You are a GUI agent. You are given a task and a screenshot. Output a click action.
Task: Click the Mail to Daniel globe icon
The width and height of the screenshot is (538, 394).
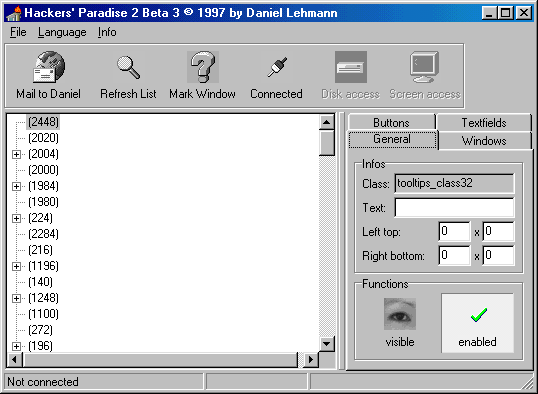tap(49, 67)
